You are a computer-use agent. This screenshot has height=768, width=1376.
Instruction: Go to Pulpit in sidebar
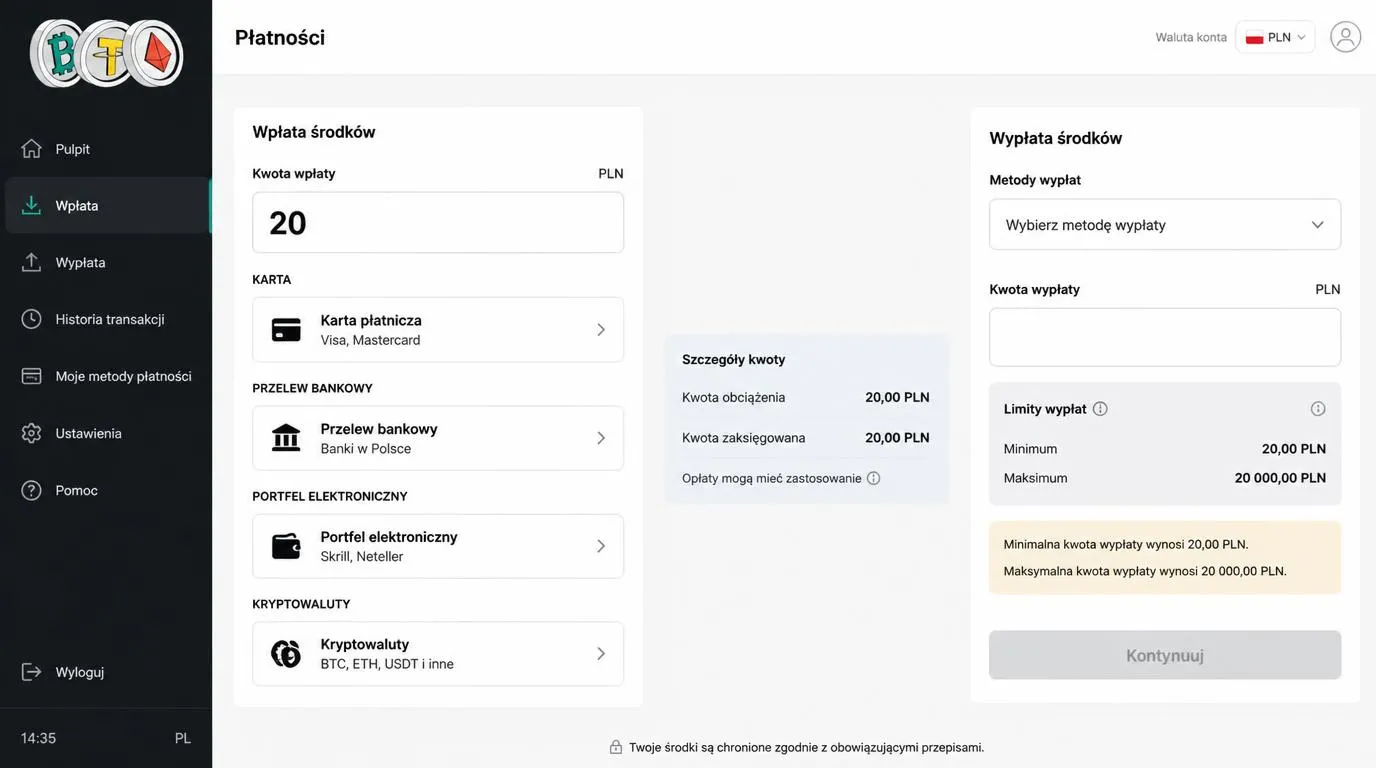[107, 149]
